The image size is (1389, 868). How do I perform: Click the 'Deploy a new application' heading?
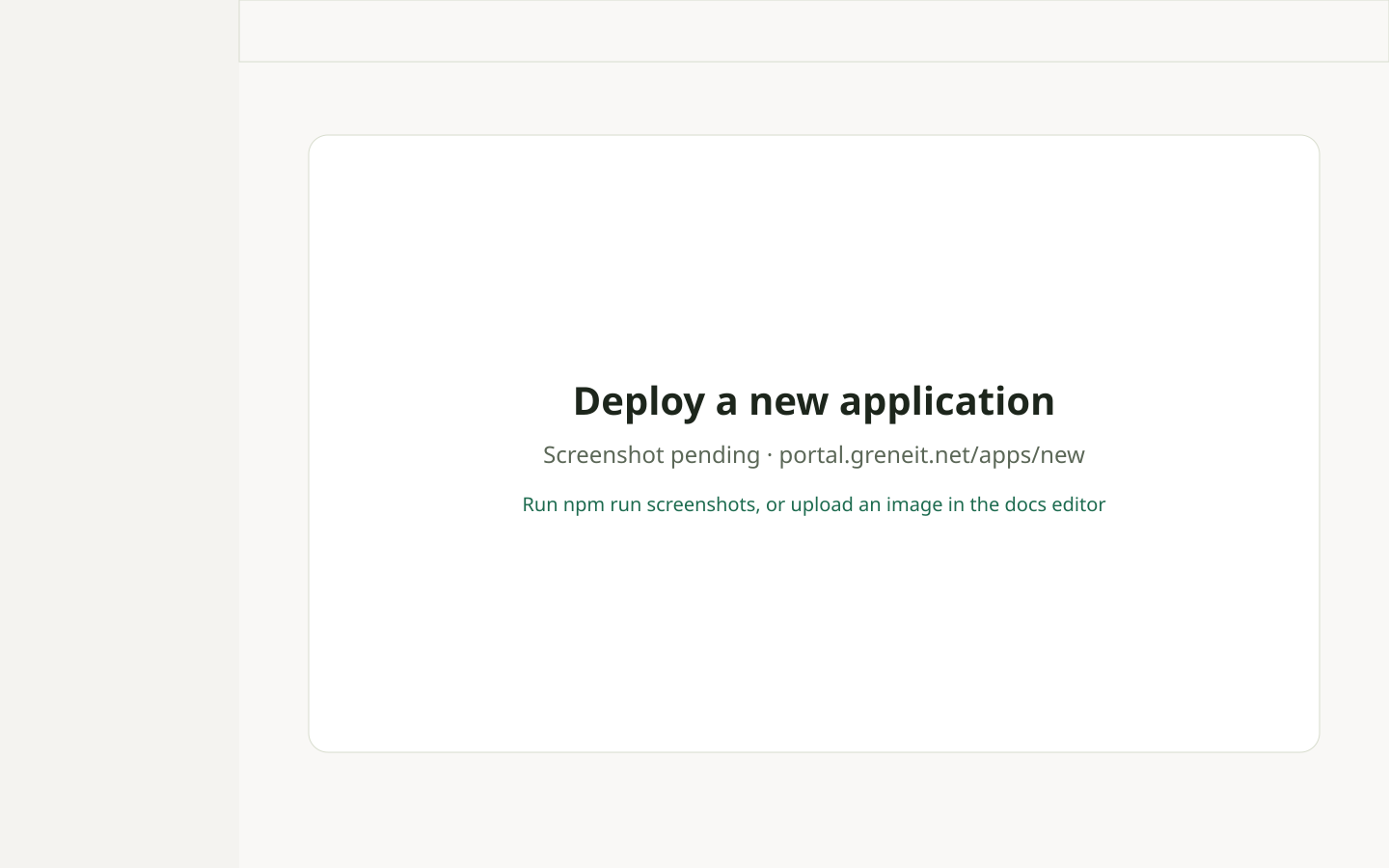pos(813,401)
